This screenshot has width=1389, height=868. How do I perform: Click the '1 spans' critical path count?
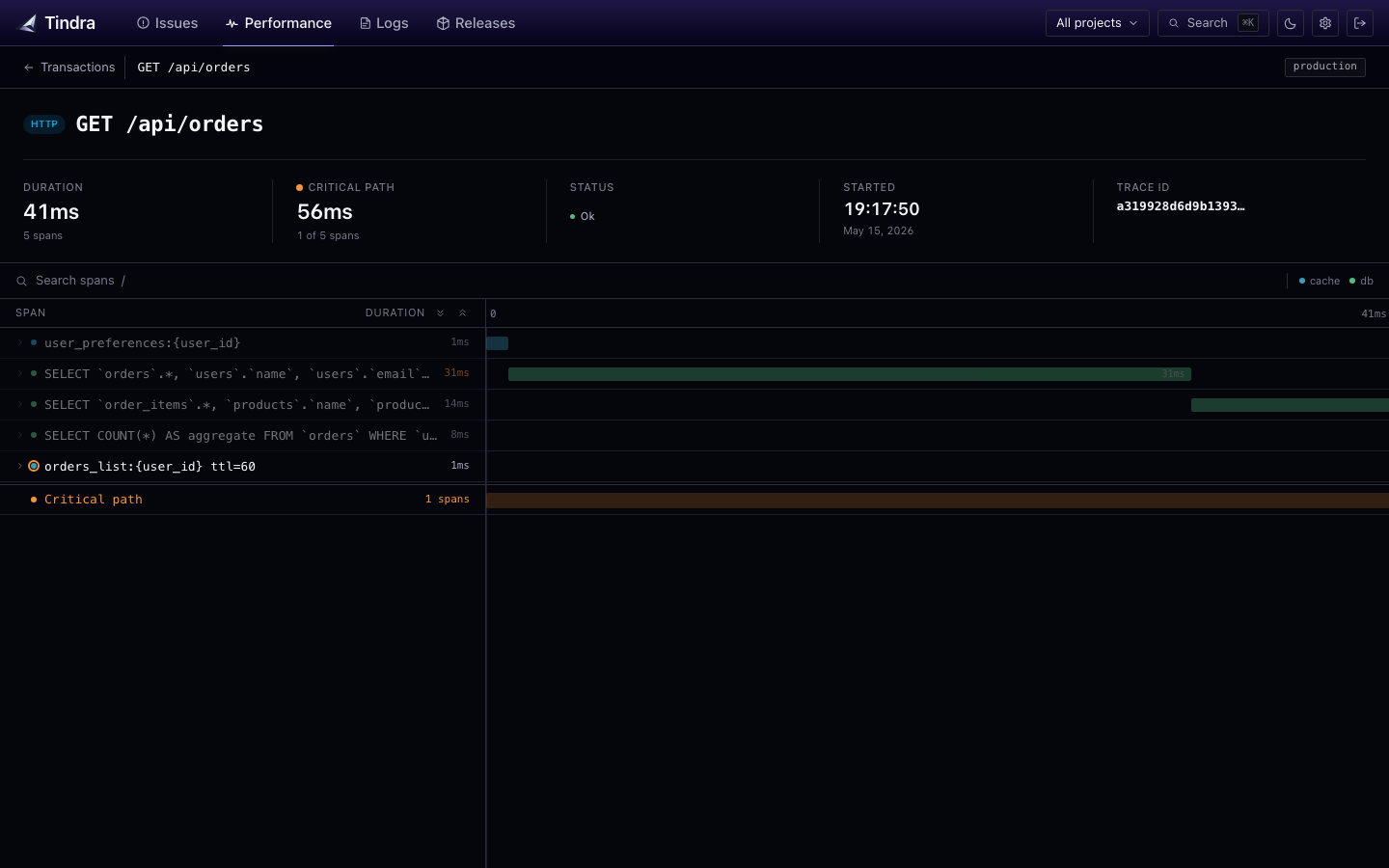pos(448,500)
